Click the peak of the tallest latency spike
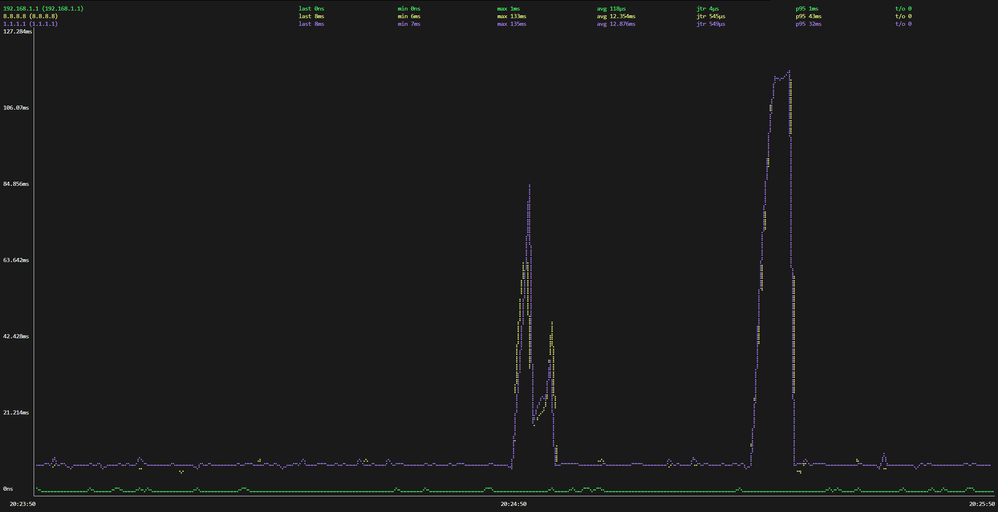The height and width of the screenshot is (512, 998). click(x=789, y=71)
